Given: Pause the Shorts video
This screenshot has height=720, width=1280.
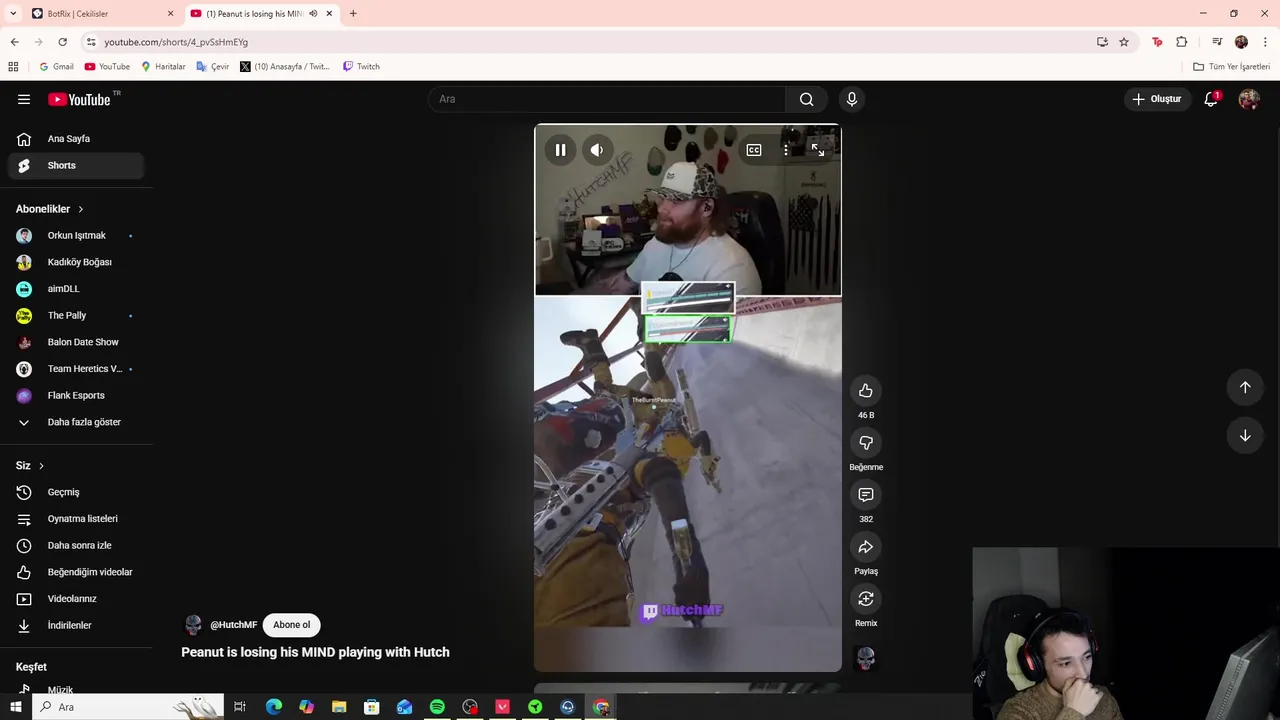Looking at the screenshot, I should [x=560, y=150].
